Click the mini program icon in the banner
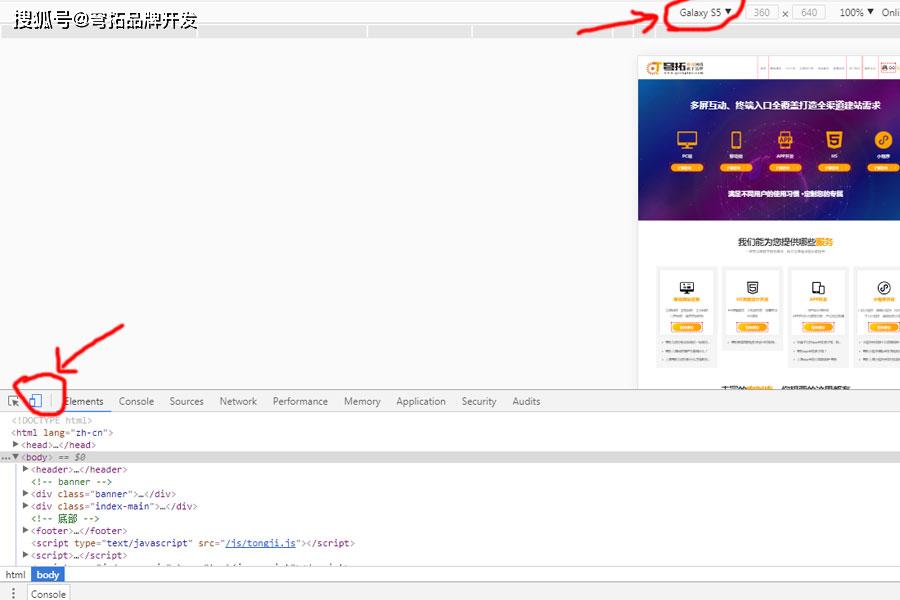Viewport: 900px width, 600px height. tap(883, 140)
